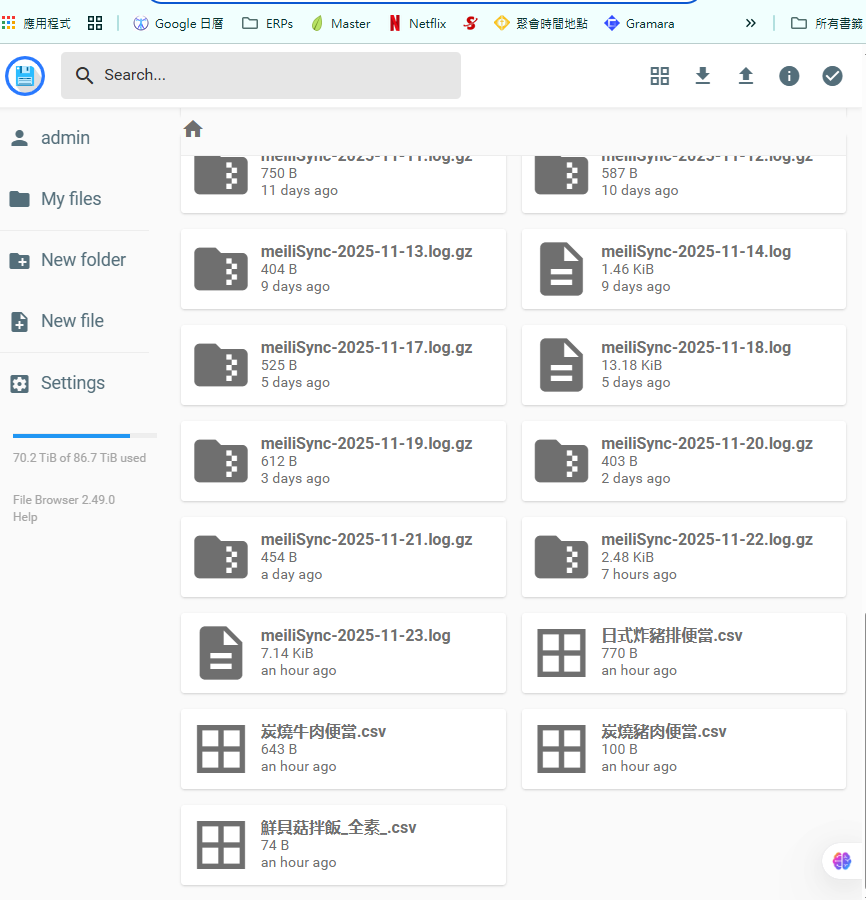This screenshot has width=866, height=900.
Task: Click the upload icon in the header
Action: pos(746,76)
